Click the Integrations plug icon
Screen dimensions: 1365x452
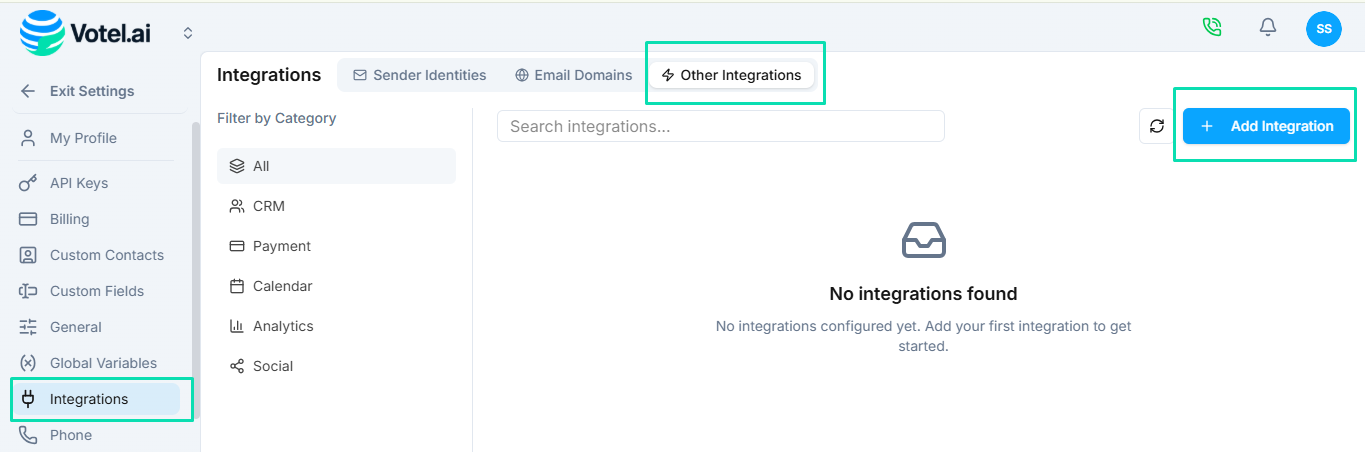point(28,399)
